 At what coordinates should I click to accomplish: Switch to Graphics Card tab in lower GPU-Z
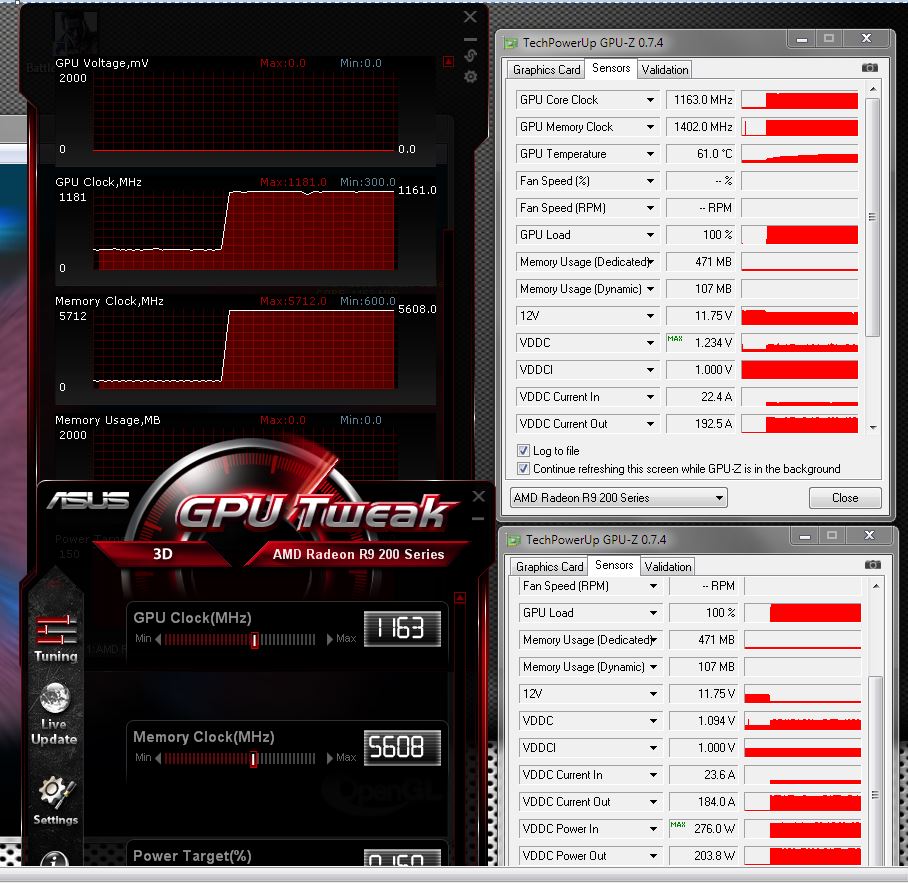pyautogui.click(x=549, y=567)
